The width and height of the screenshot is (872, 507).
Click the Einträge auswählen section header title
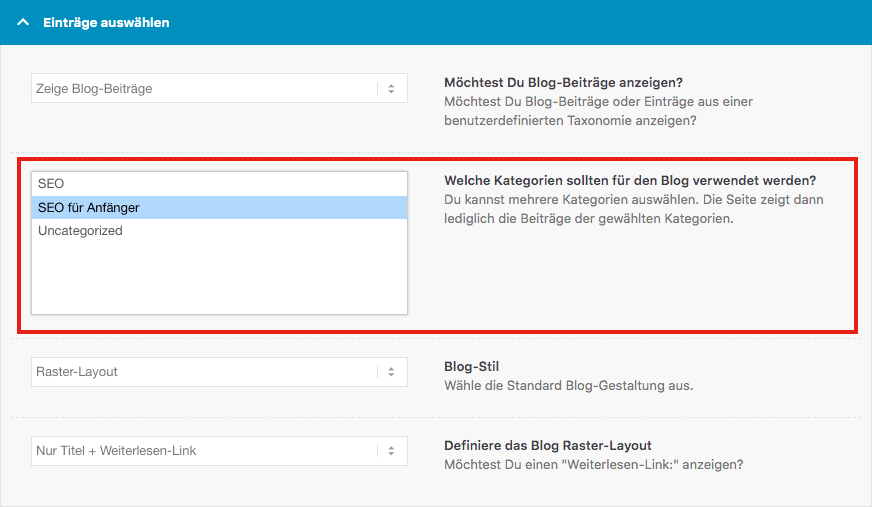[106, 22]
